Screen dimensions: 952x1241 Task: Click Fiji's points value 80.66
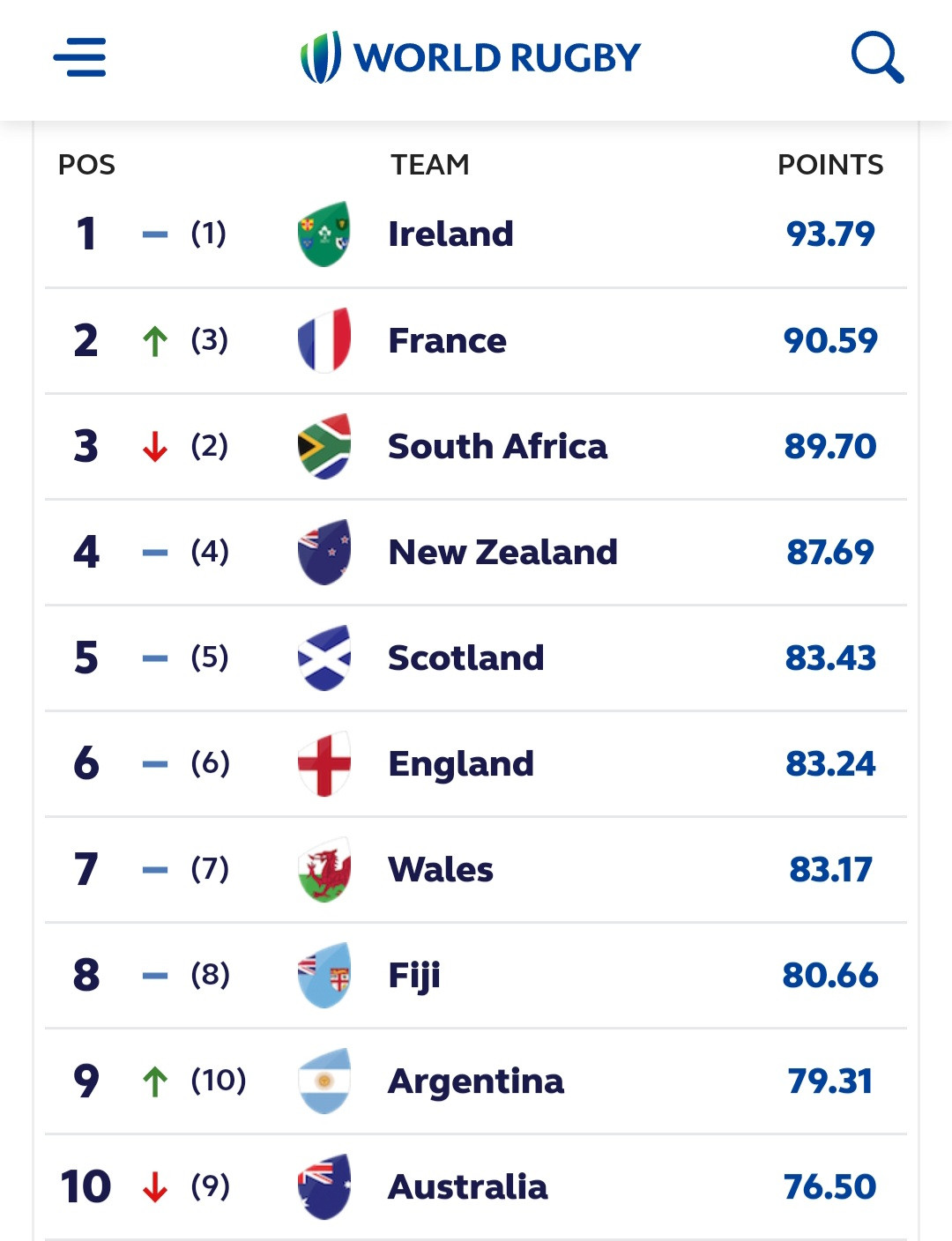(x=829, y=975)
